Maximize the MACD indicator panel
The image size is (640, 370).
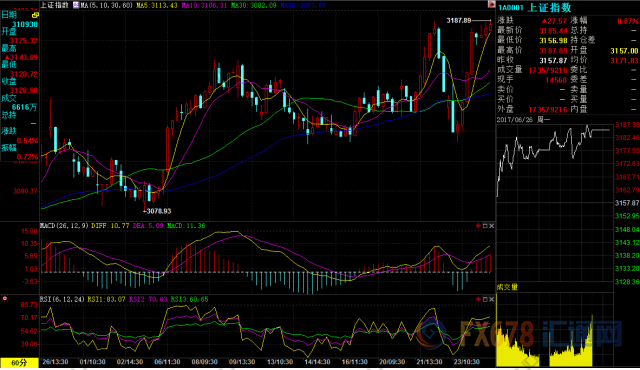pyautogui.click(x=485, y=226)
